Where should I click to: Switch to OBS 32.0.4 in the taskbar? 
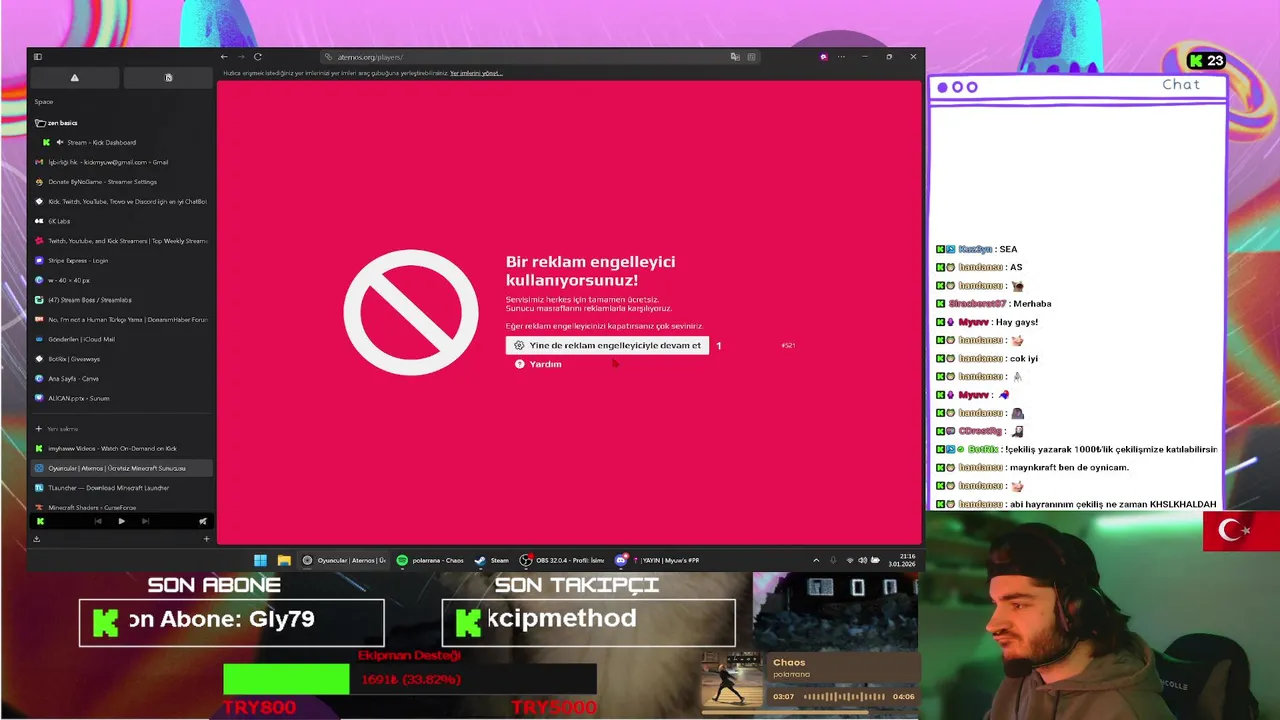pos(562,560)
